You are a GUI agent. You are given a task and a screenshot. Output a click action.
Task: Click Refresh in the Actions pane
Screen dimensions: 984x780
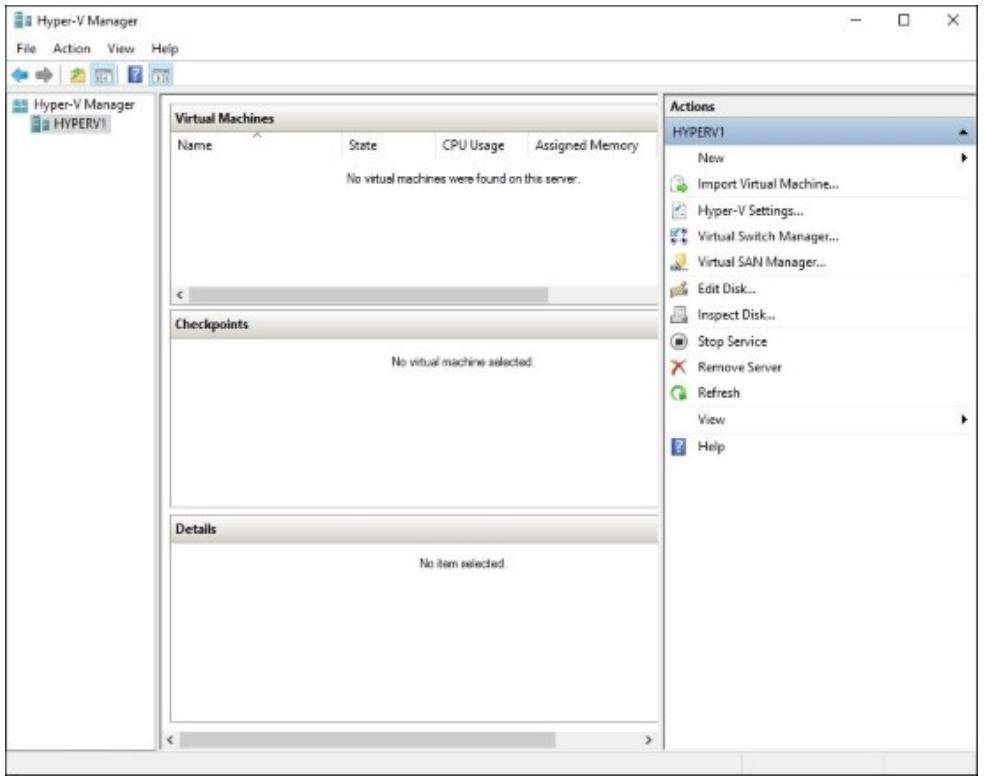[719, 393]
